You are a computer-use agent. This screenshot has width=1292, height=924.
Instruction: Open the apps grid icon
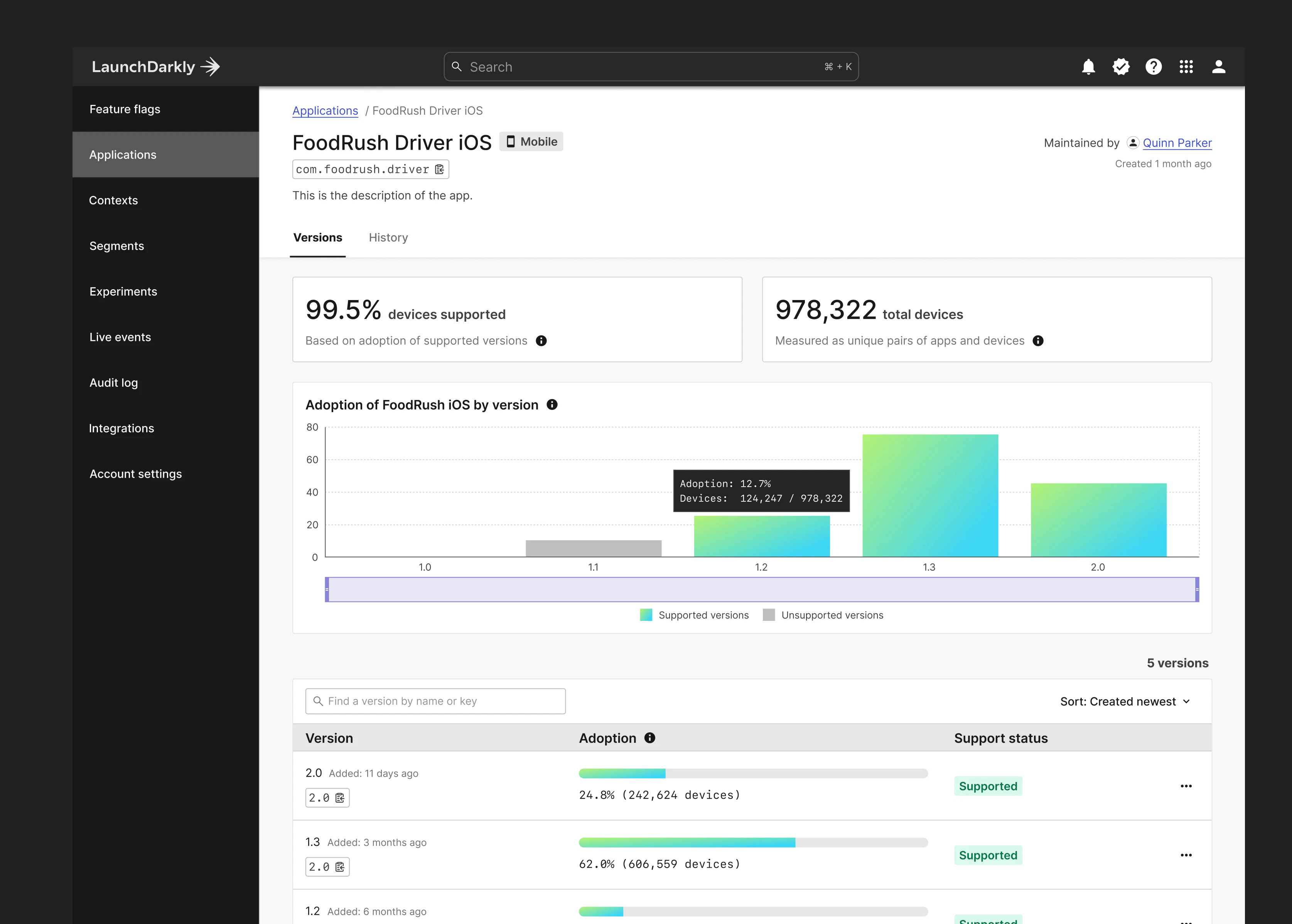click(1186, 67)
